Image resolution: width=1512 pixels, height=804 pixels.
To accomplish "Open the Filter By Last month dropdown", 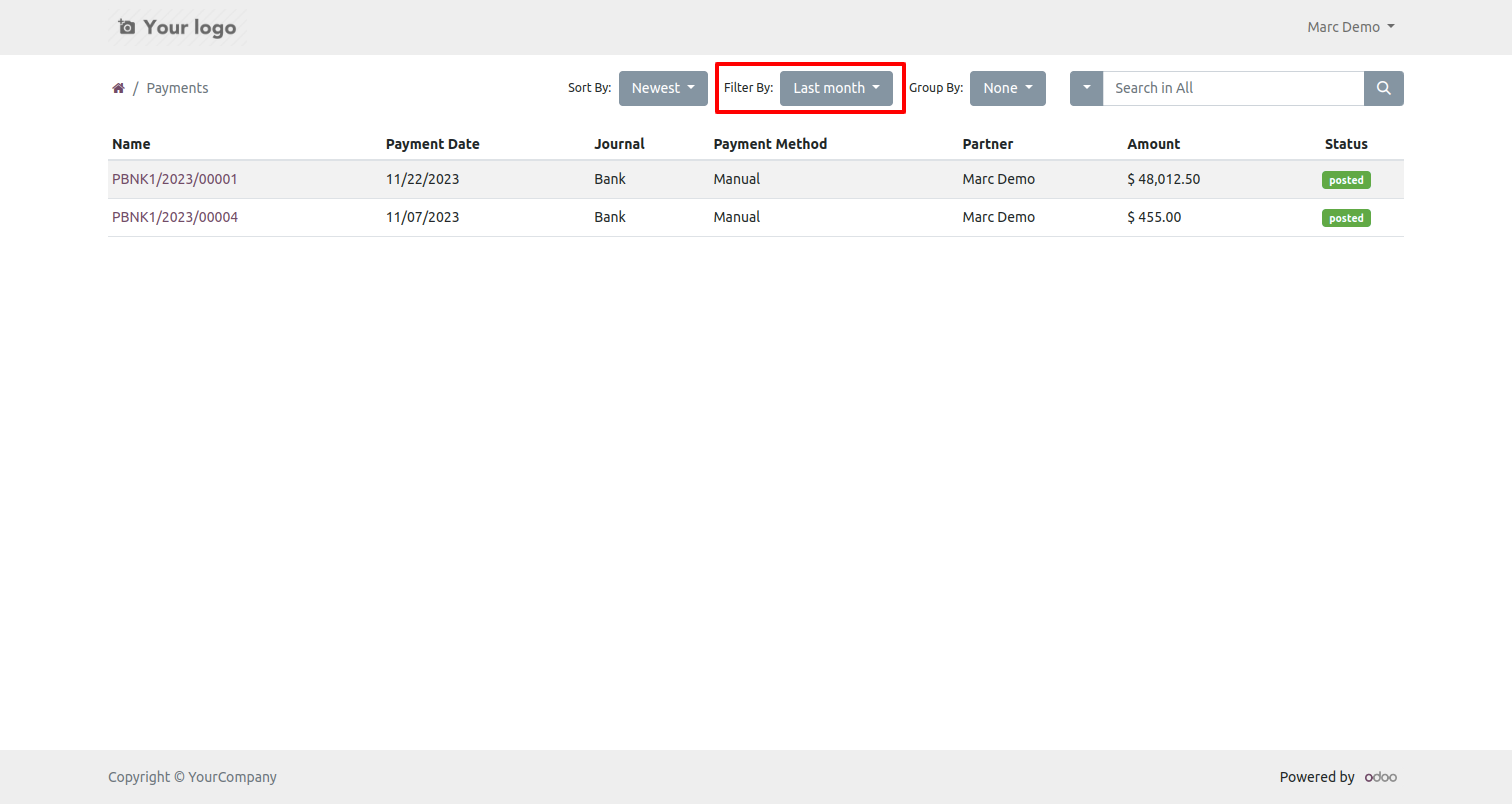I will (836, 88).
